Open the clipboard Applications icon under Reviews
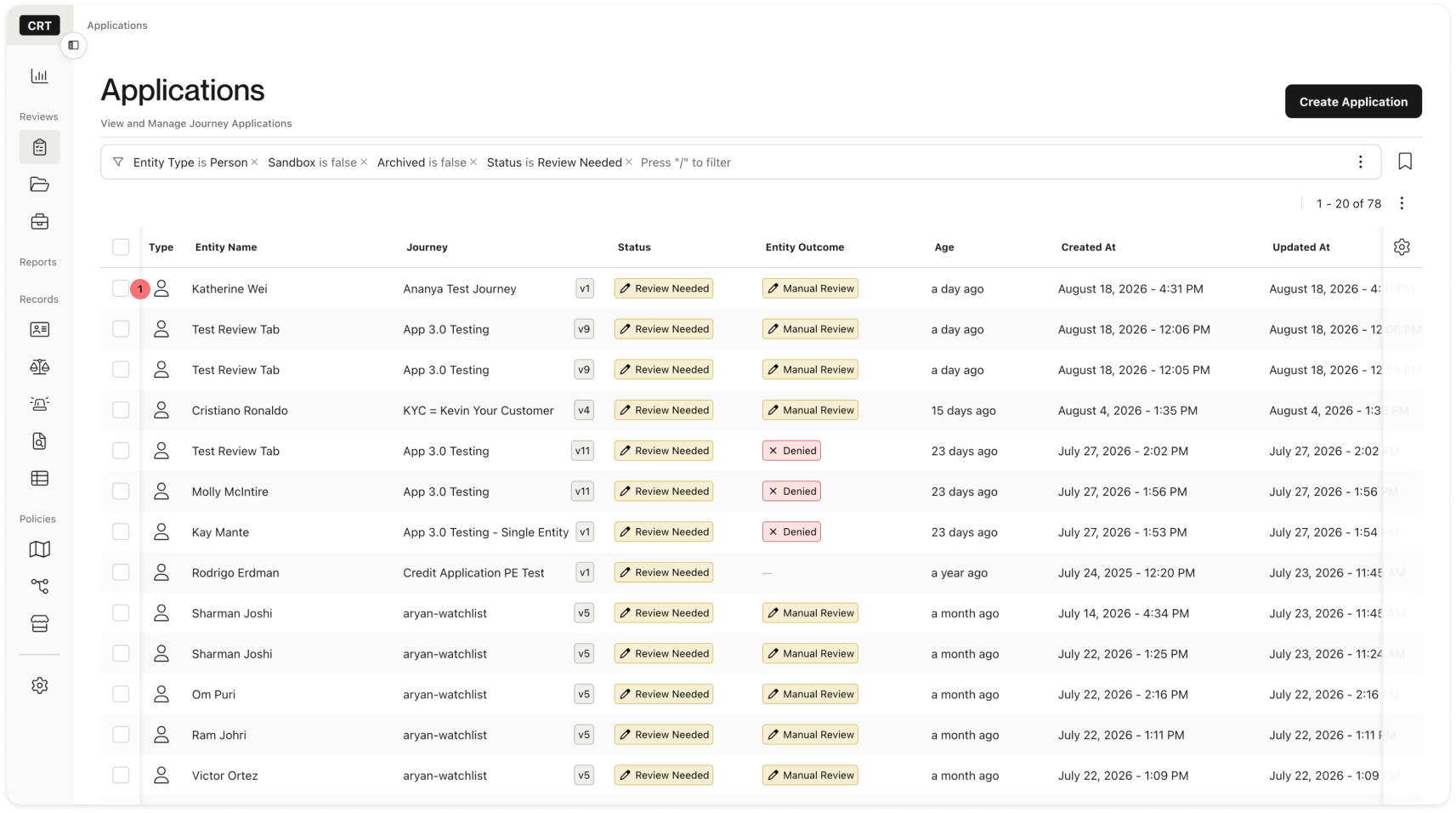Viewport: 1456px width, 813px height. [39, 147]
